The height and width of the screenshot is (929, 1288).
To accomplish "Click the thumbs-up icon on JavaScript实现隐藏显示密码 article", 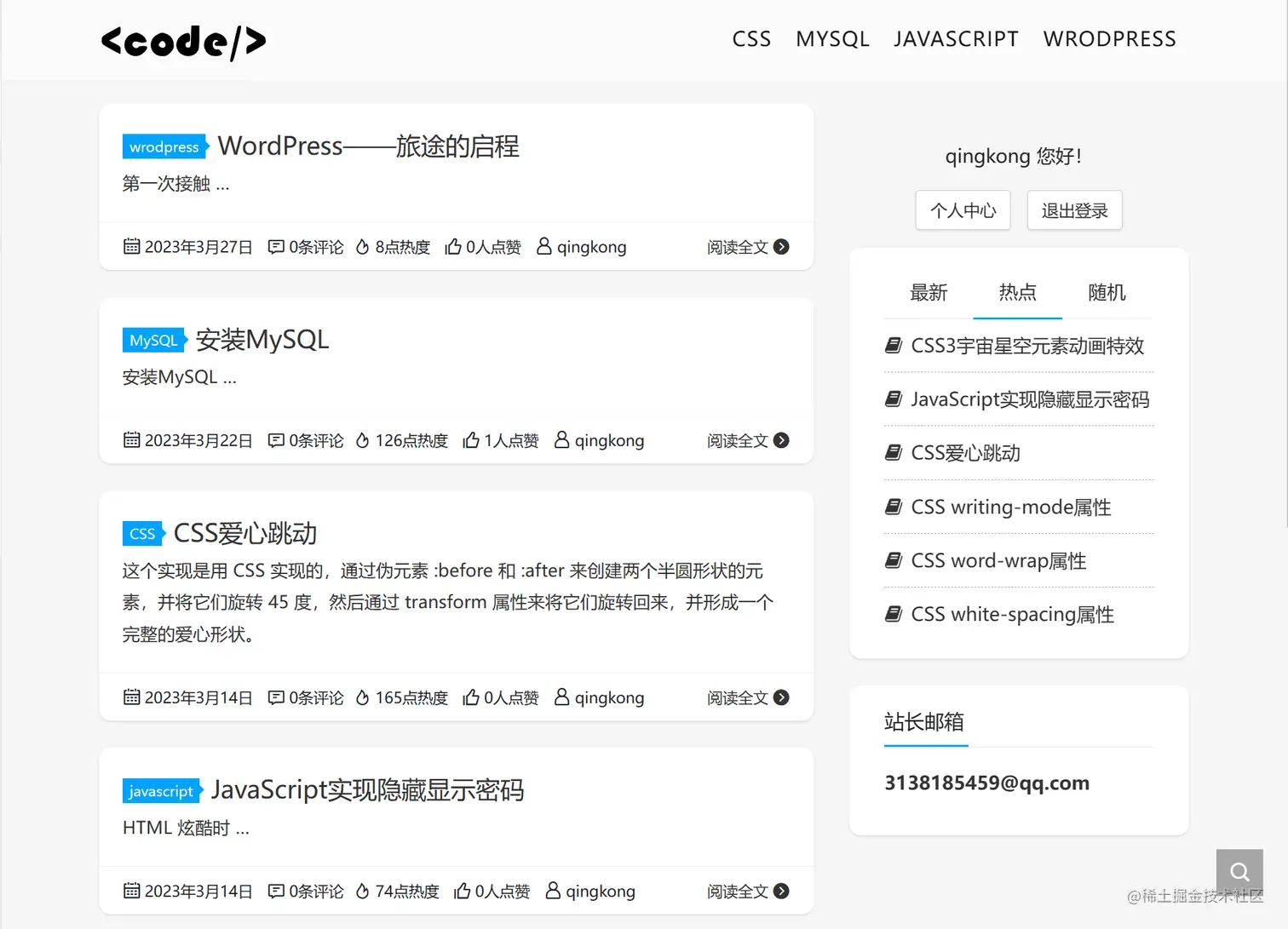I will coord(463,891).
